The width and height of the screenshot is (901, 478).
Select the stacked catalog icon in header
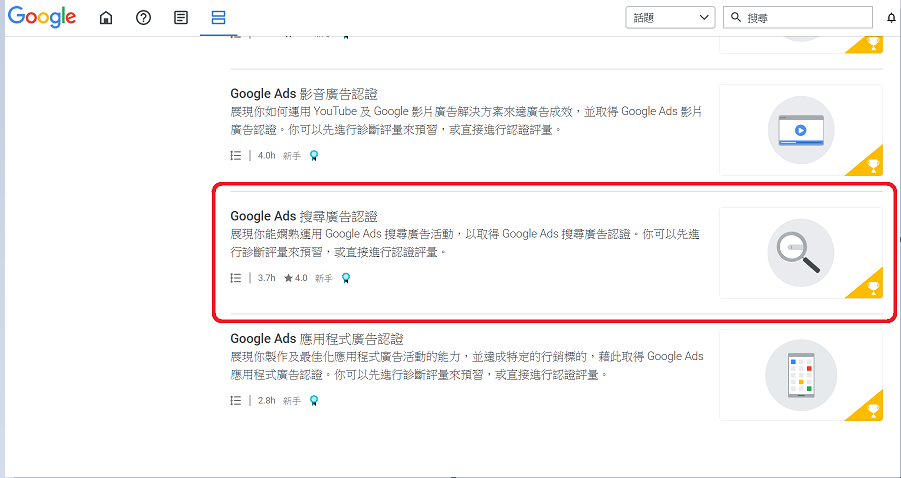(x=218, y=18)
